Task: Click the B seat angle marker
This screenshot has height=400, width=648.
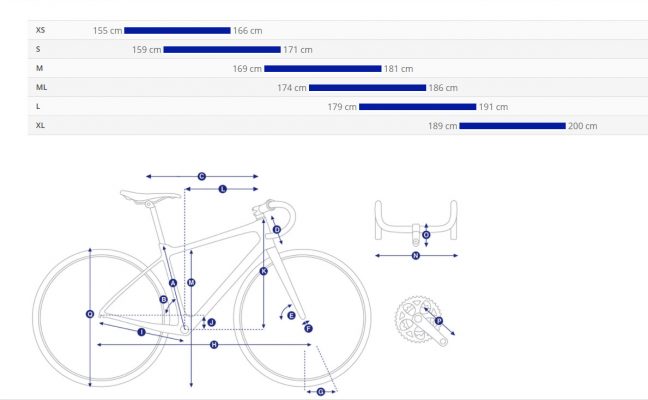Action: coord(163,299)
